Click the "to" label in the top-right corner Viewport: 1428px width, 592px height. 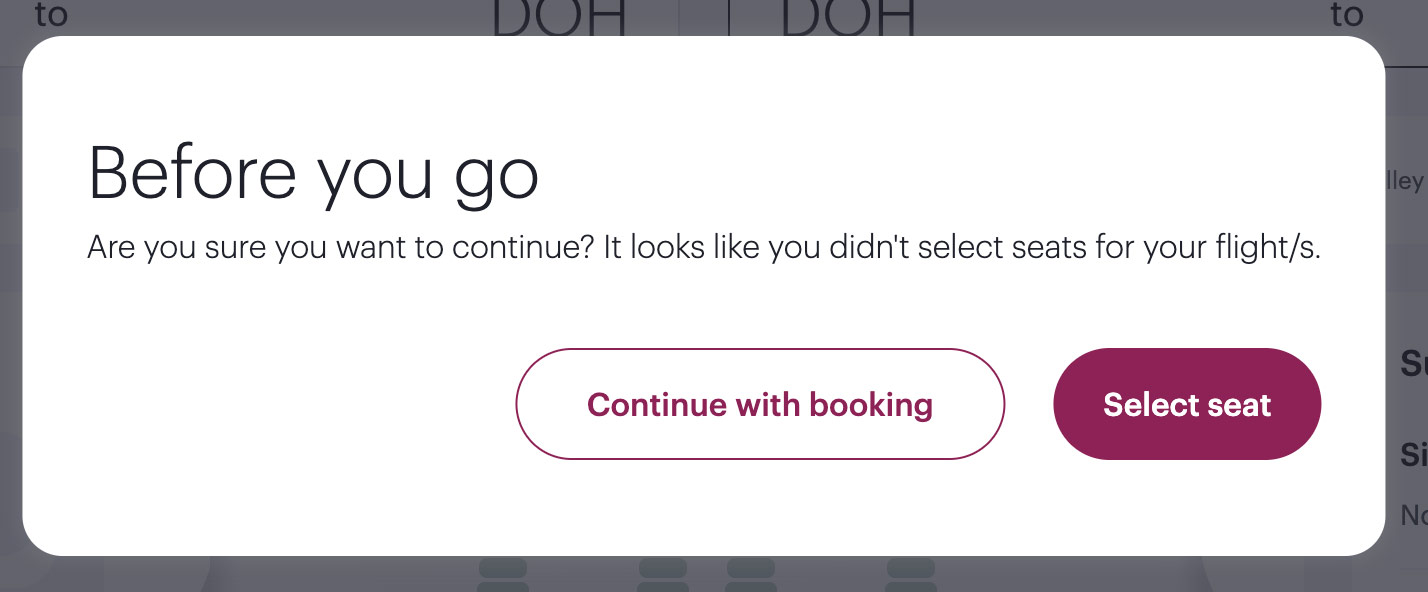pyautogui.click(x=1346, y=15)
